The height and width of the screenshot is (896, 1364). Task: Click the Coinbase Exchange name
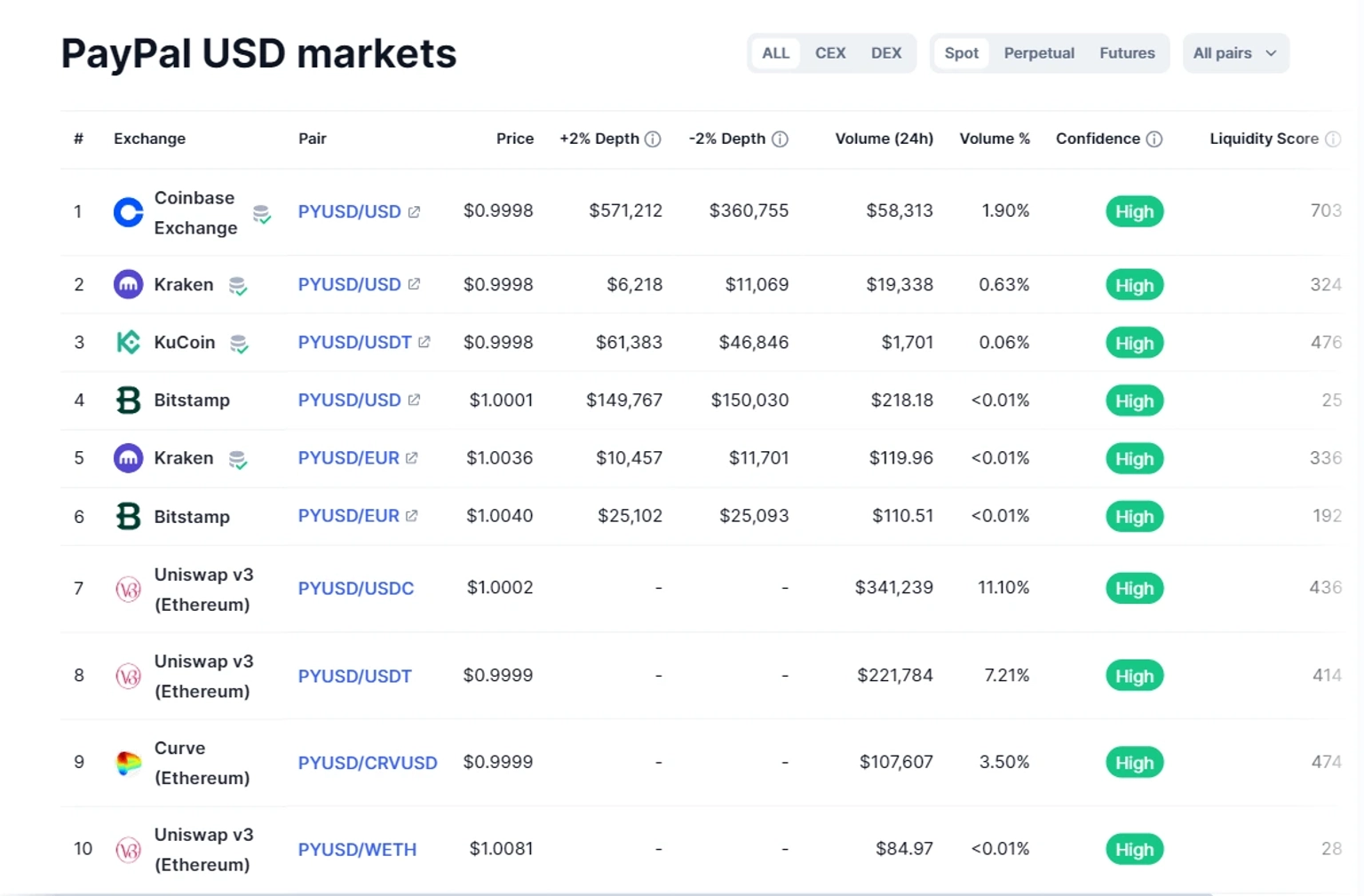[195, 212]
